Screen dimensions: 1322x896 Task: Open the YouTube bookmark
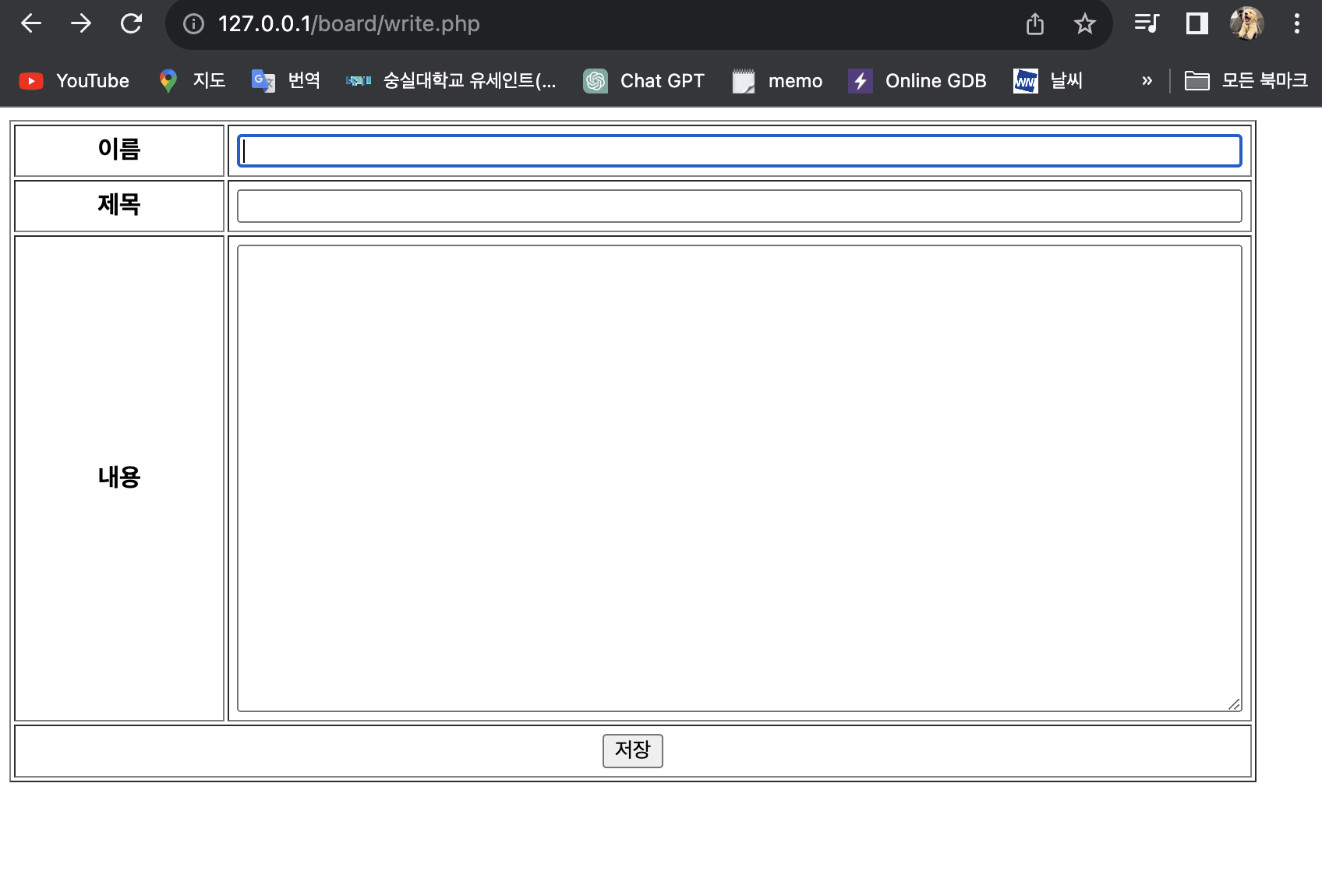pos(74,80)
